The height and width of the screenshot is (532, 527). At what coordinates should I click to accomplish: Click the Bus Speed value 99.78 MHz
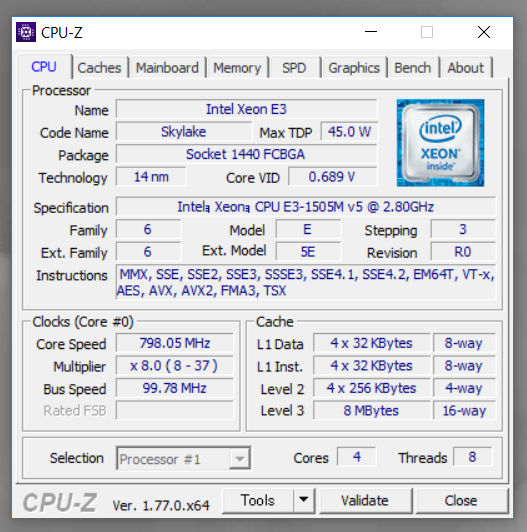coord(175,388)
